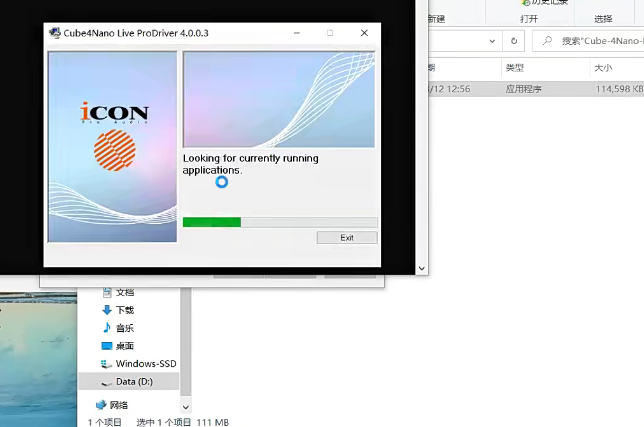Sort files by 类型 column header
The width and height of the screenshot is (644, 427).
tap(515, 68)
